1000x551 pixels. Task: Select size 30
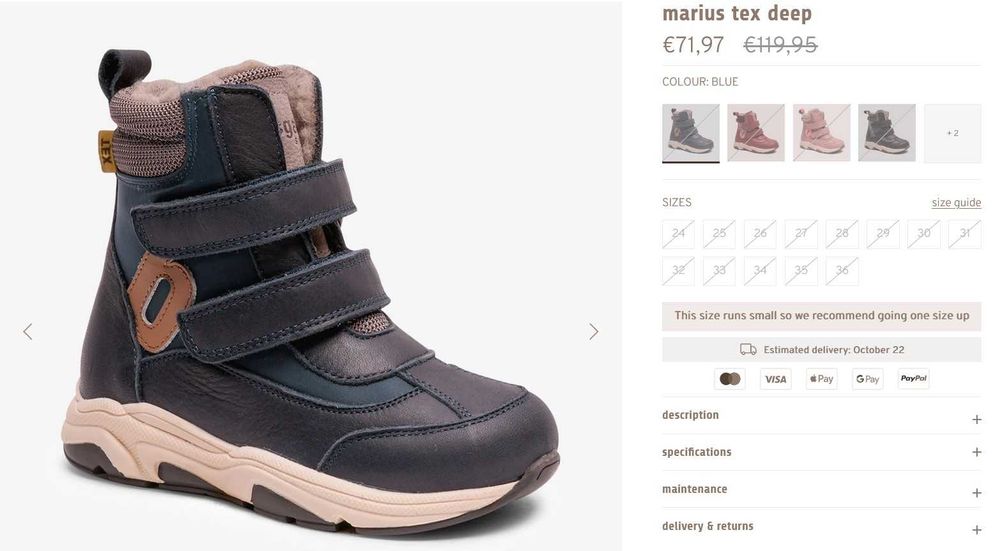923,234
